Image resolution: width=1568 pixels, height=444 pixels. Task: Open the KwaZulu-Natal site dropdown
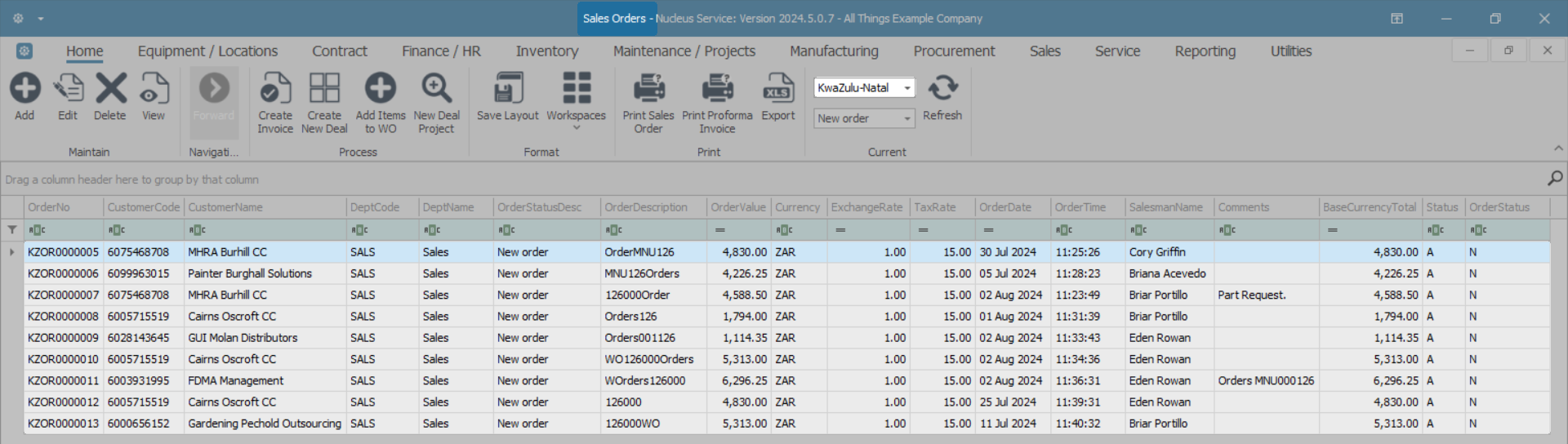click(906, 88)
